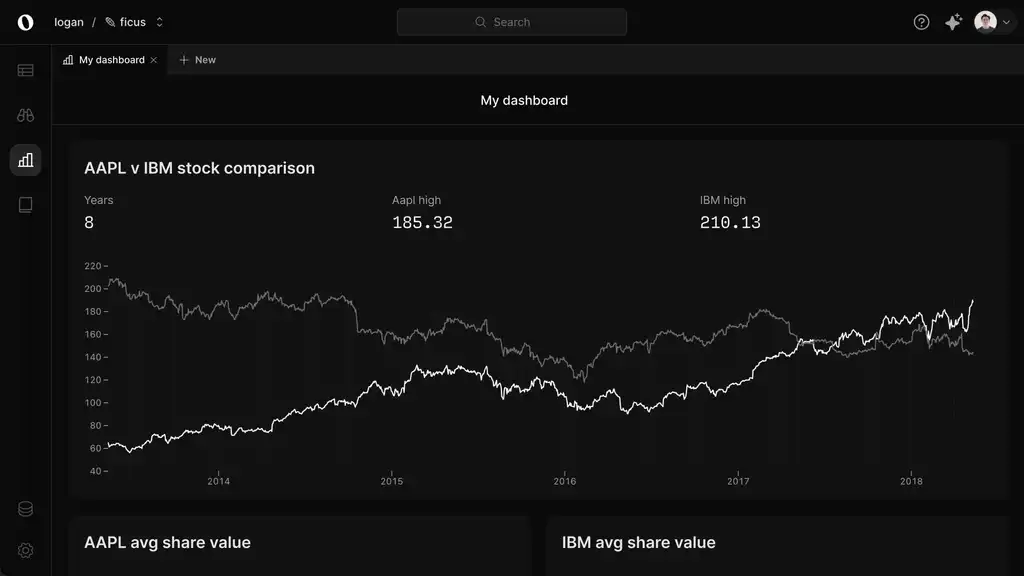The image size is (1024, 576).
Task: Navigate to the logan breadcrumb link
Action: pyautogui.click(x=68, y=21)
